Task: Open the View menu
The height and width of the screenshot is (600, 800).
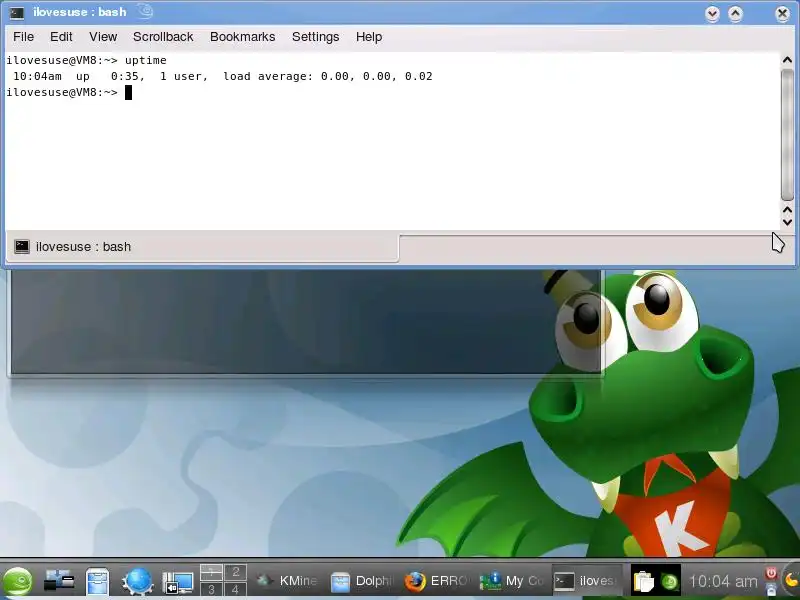Action: [103, 37]
